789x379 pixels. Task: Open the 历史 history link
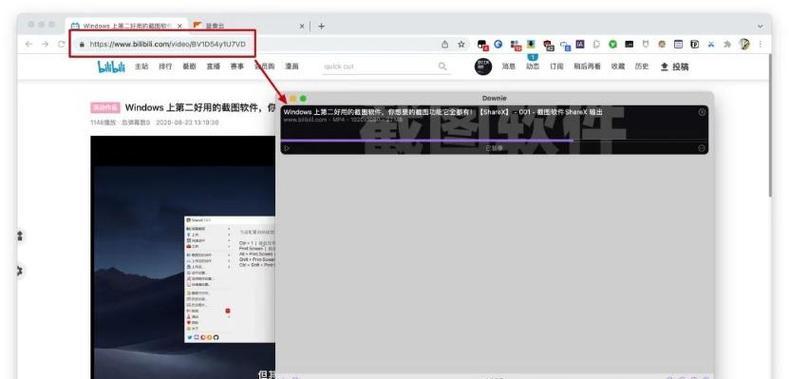click(x=642, y=66)
